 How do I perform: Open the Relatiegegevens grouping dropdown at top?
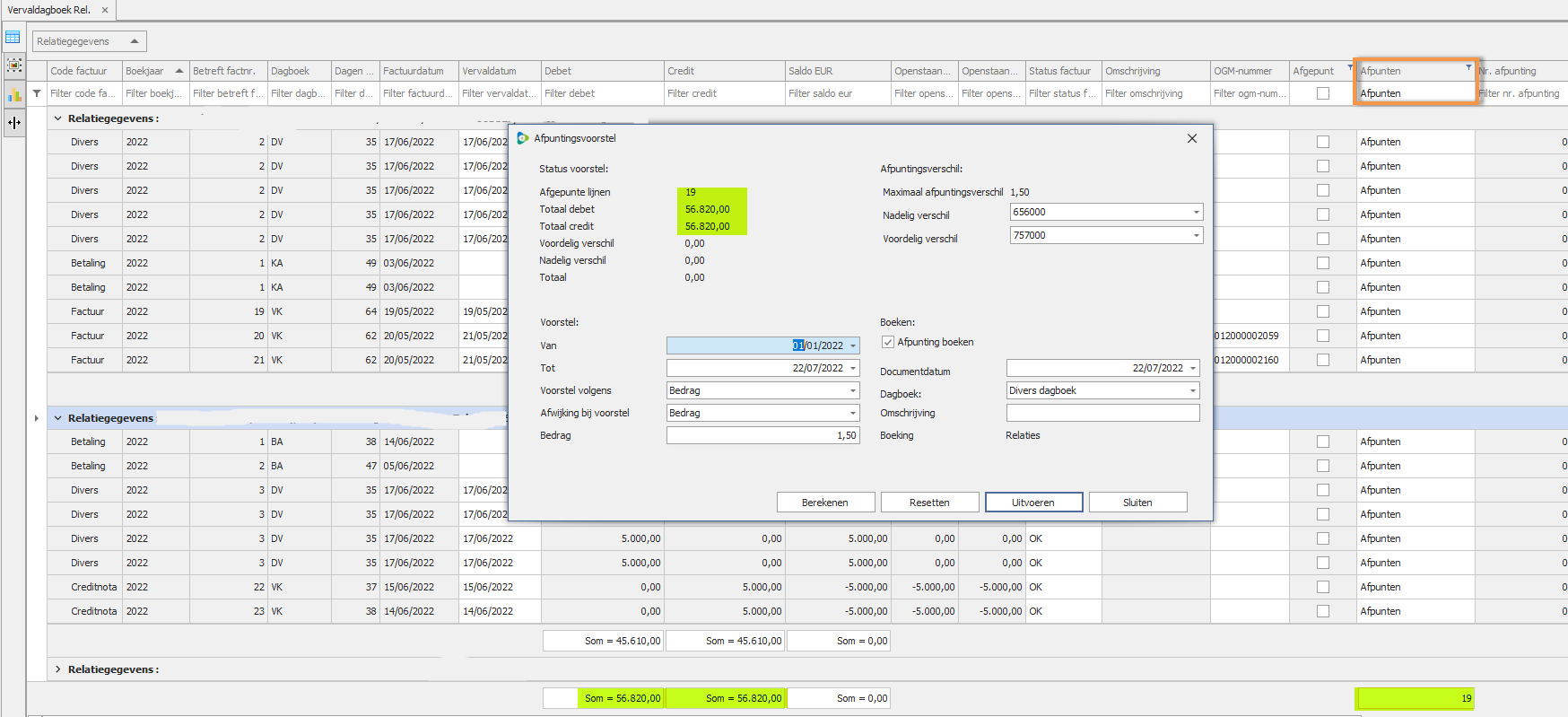135,41
